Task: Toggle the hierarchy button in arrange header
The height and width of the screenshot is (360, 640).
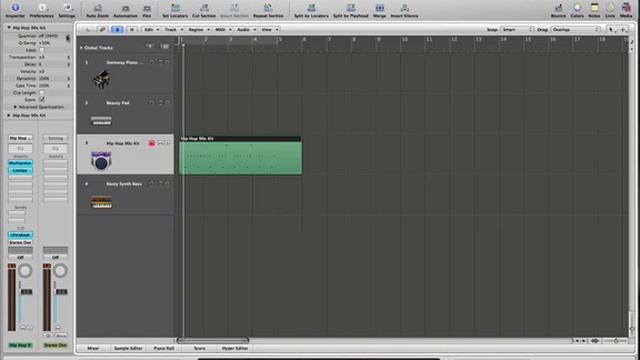Action: [88, 29]
